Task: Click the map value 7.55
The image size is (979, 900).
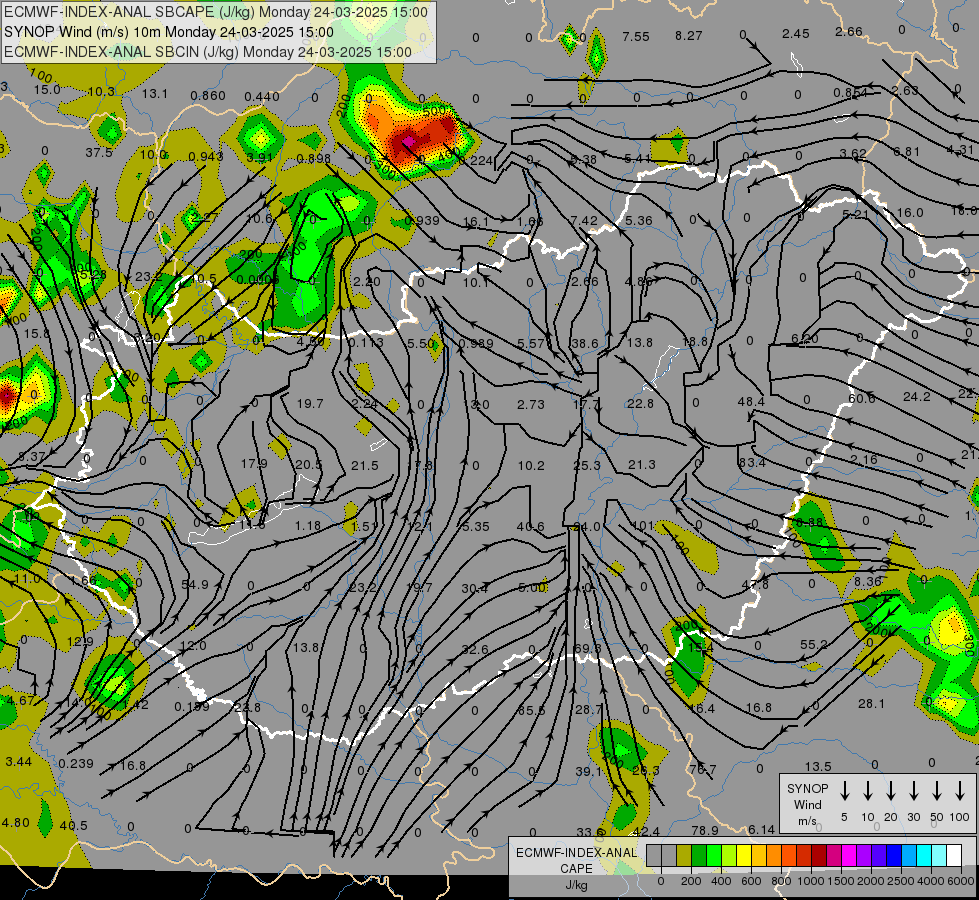Action: pos(636,36)
